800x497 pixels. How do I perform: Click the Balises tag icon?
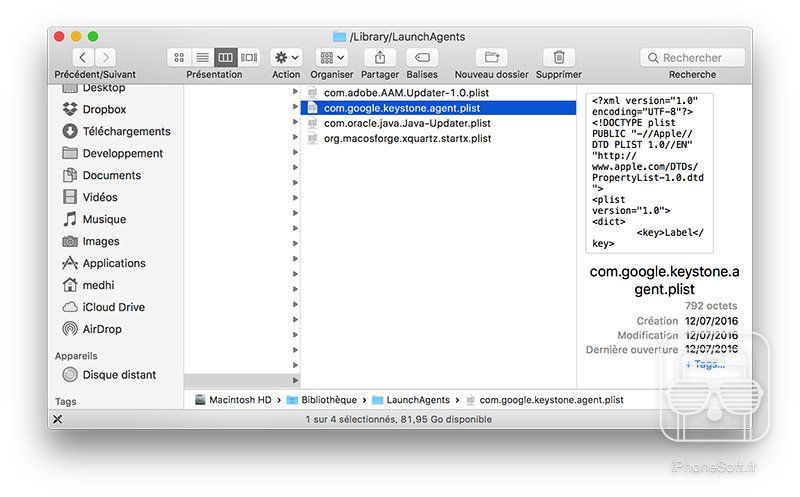click(x=422, y=58)
